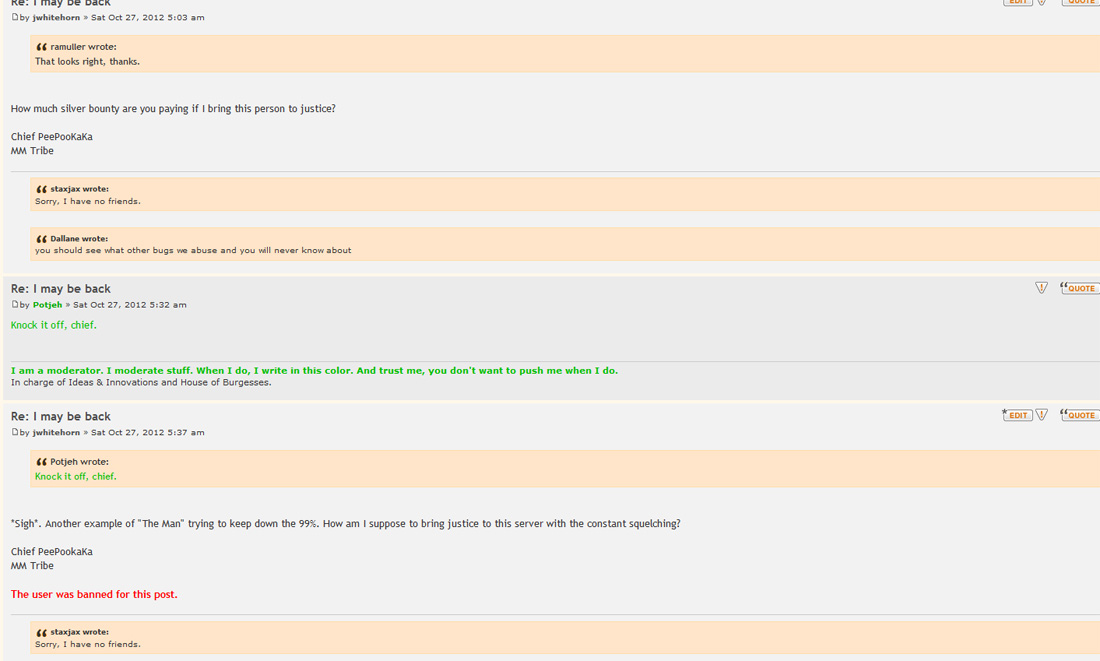Click report icon on Potjeh's post
Screen dimensions: 1100x661
point(1041,288)
